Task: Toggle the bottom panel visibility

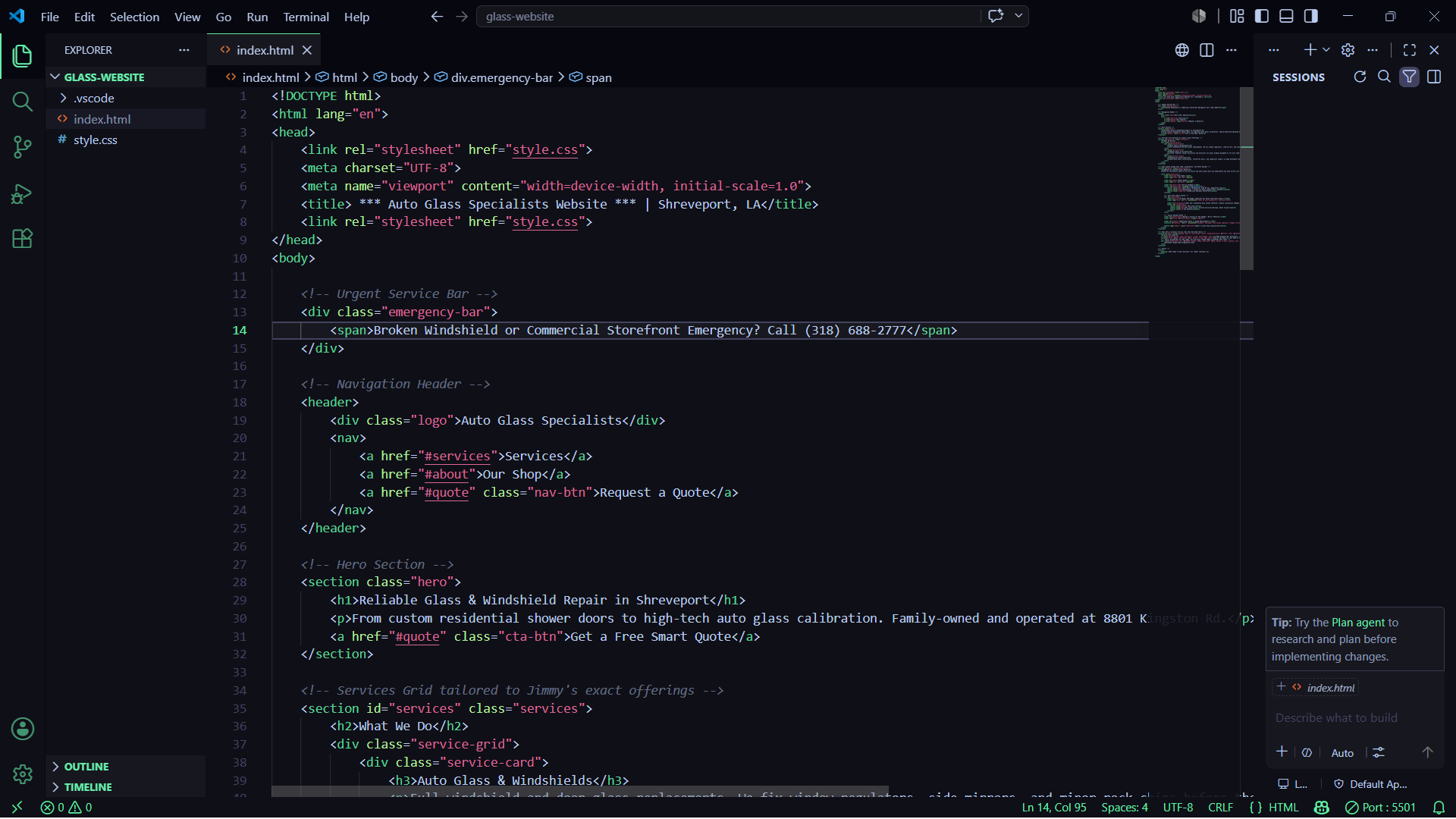Action: [x=1287, y=16]
